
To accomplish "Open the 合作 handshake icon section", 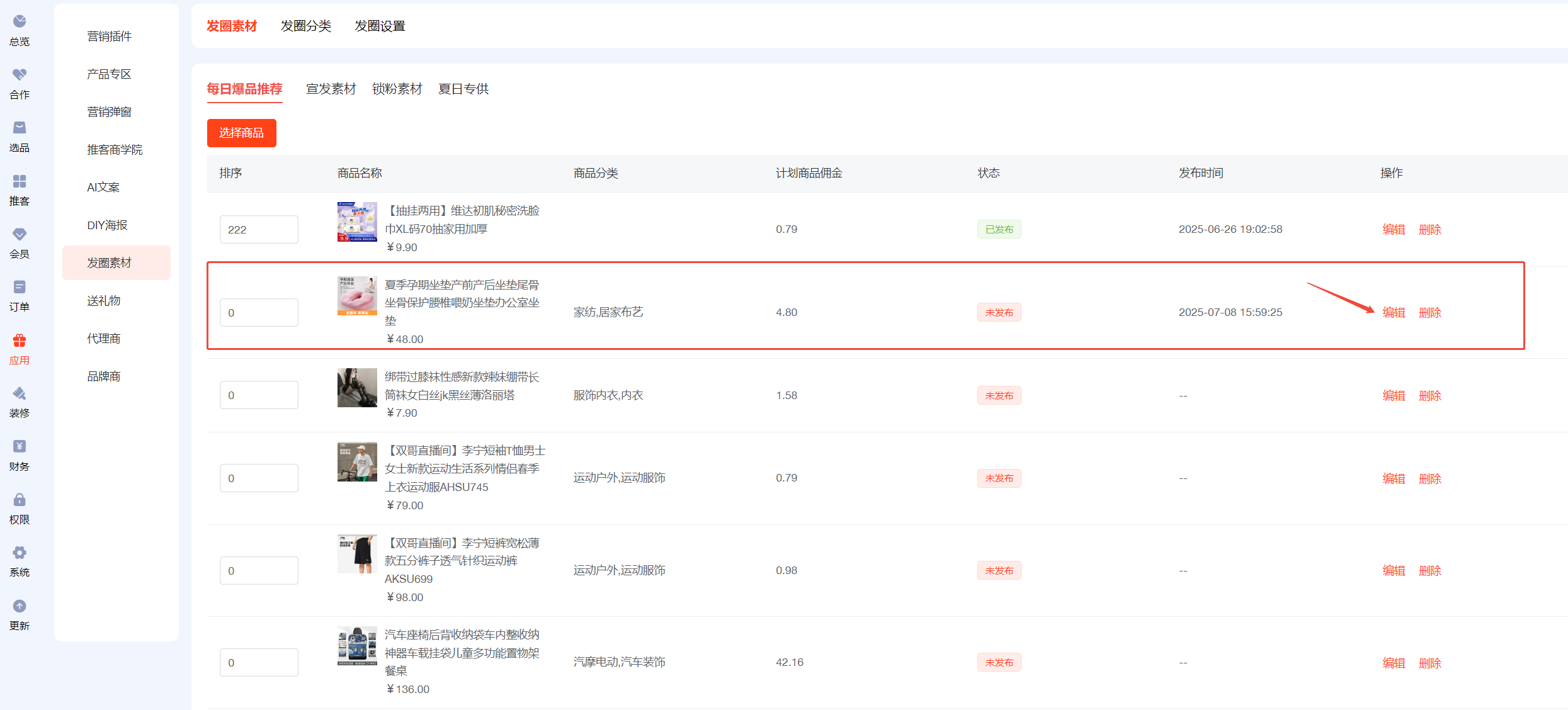I will click(20, 75).
